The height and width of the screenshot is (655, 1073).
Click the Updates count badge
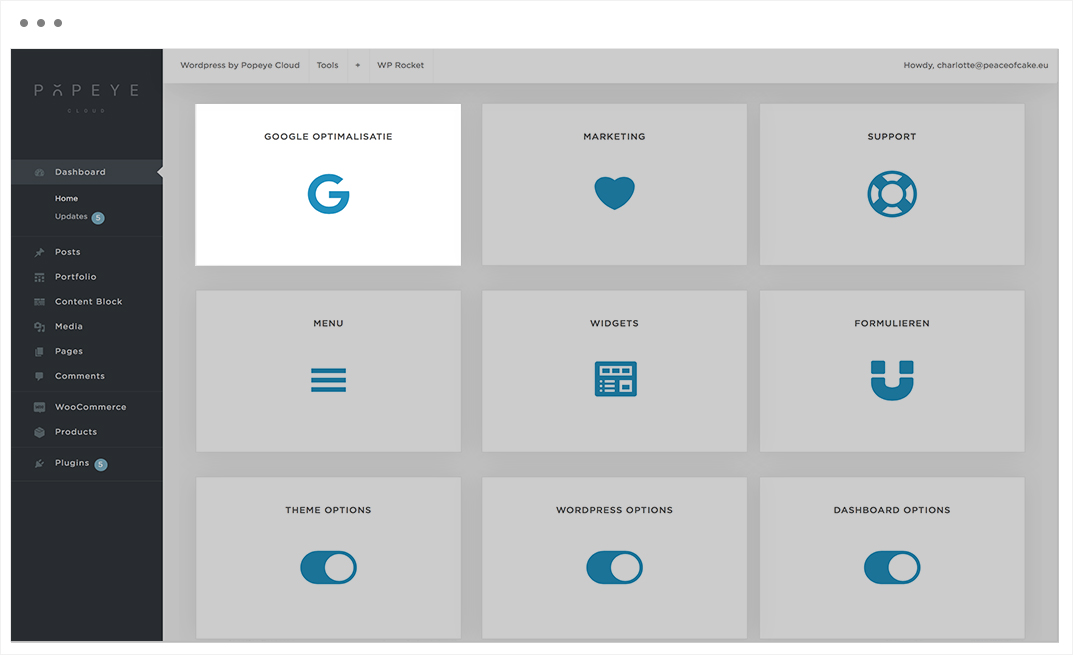click(98, 218)
